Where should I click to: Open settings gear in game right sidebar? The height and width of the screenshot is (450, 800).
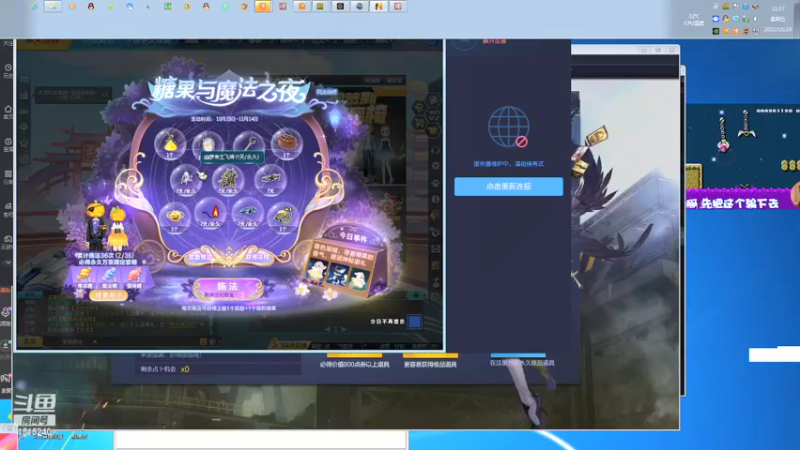pyautogui.click(x=435, y=166)
